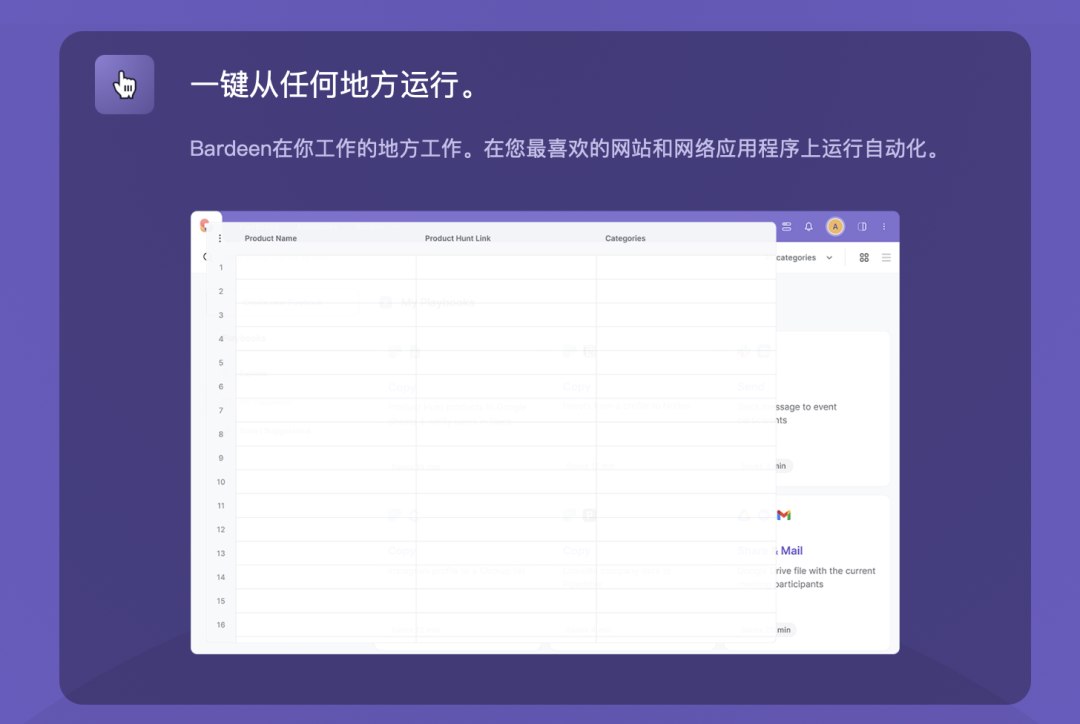Click the Categories cell in row 3
This screenshot has height=724, width=1080.
686,315
